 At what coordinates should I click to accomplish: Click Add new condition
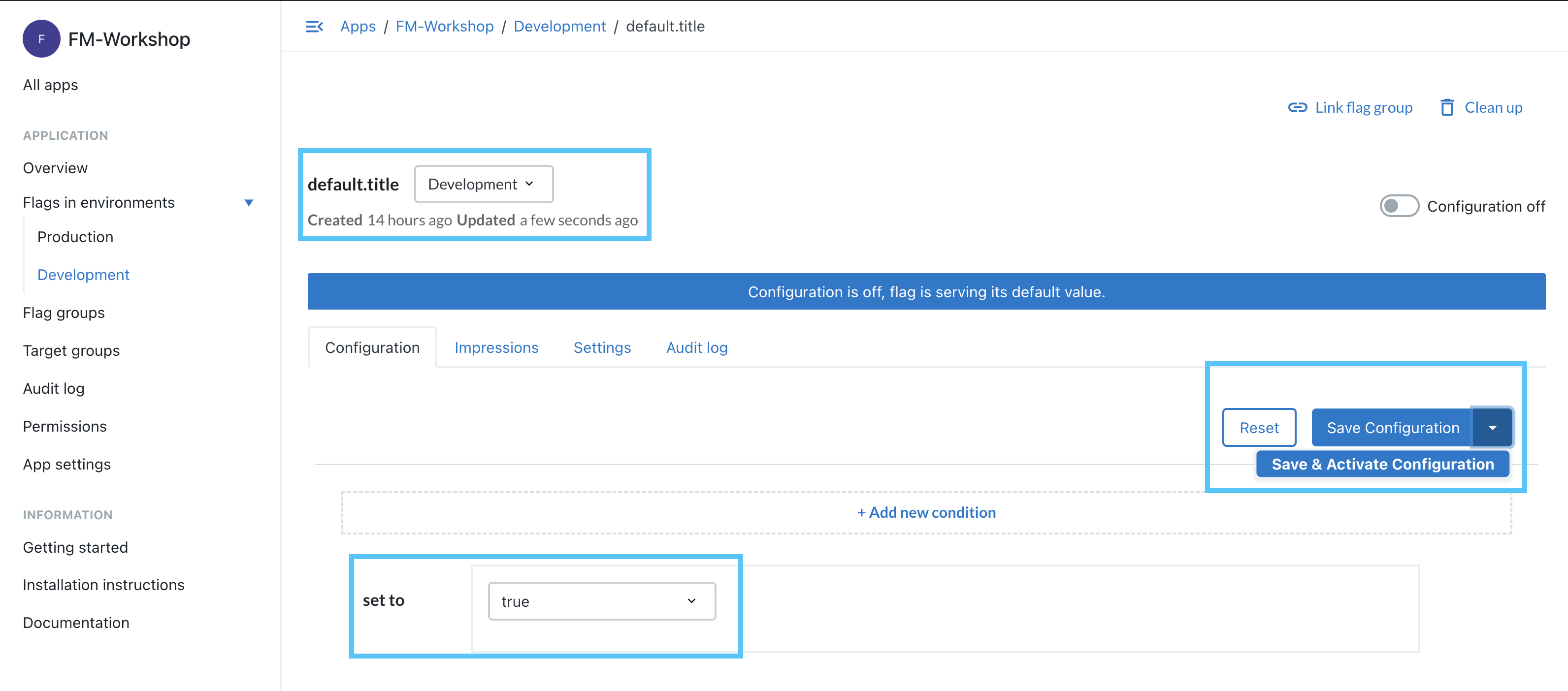(x=926, y=513)
